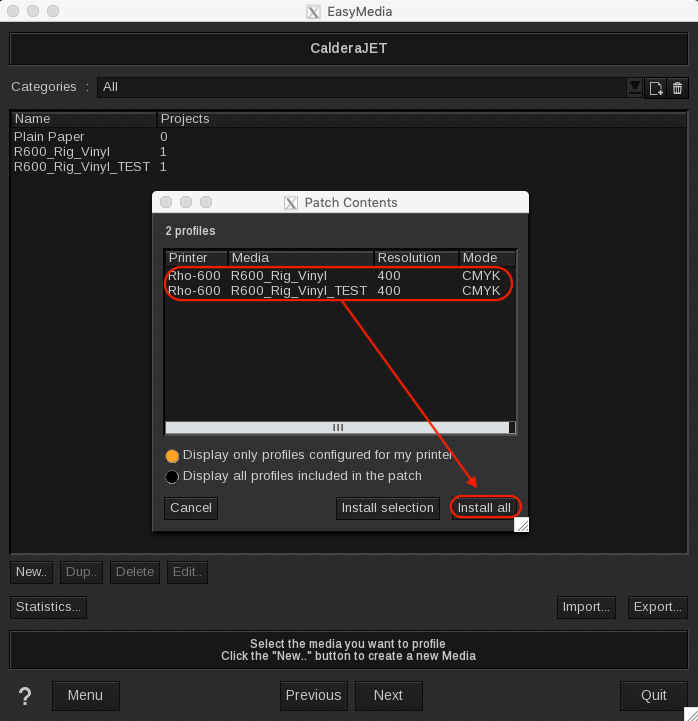The image size is (698, 721).
Task: Open the Categories dropdown arrow
Action: pyautogui.click(x=635, y=87)
